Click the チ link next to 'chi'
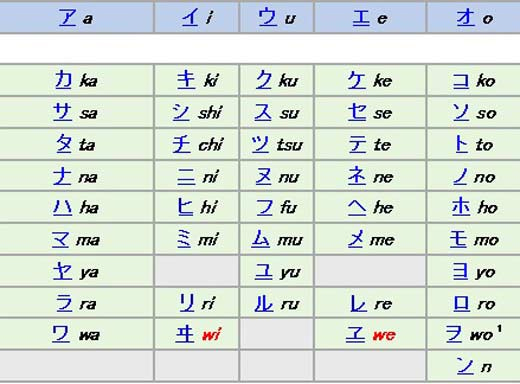The width and height of the screenshot is (520, 384). click(181, 144)
